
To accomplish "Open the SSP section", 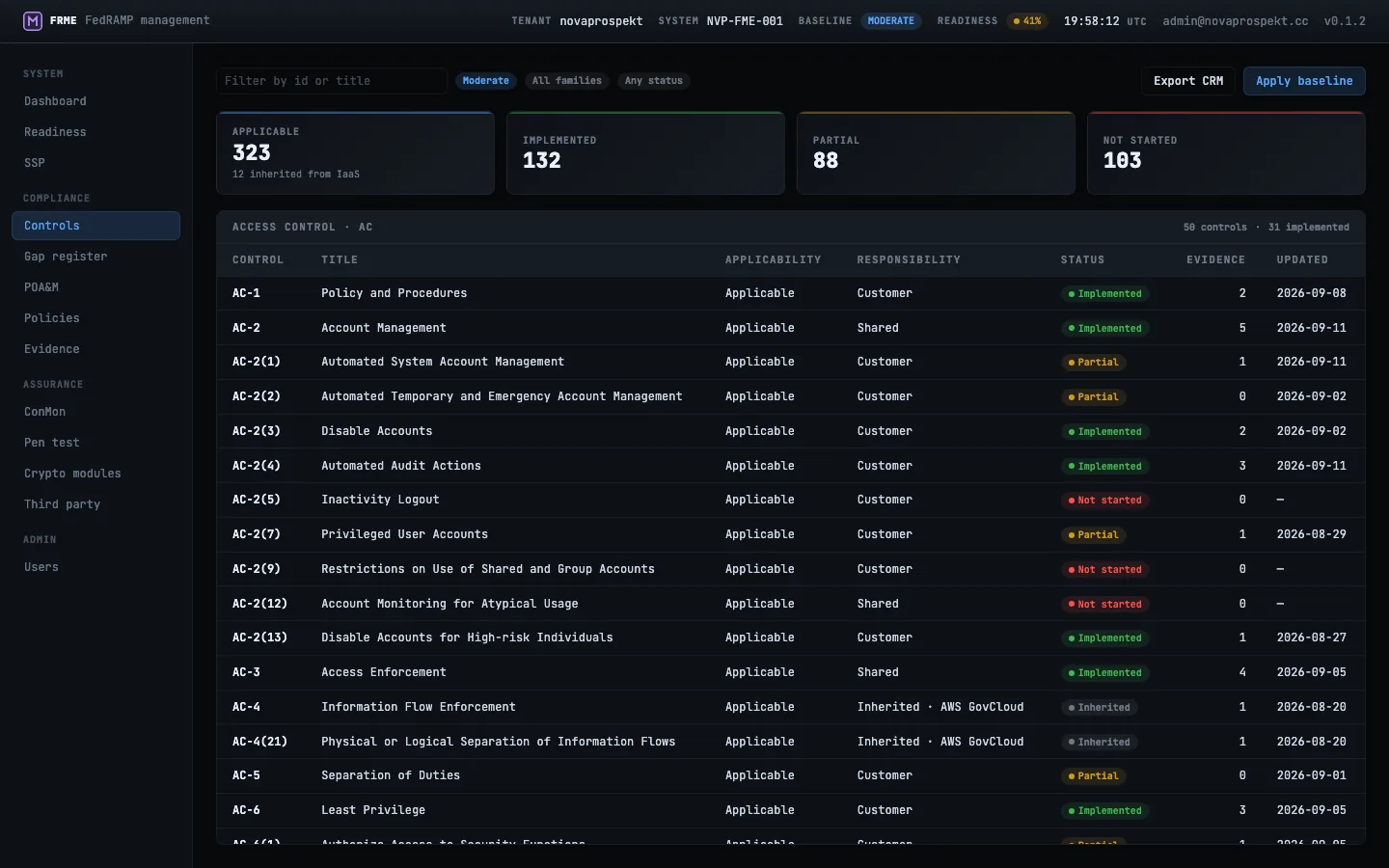I will click(95, 163).
